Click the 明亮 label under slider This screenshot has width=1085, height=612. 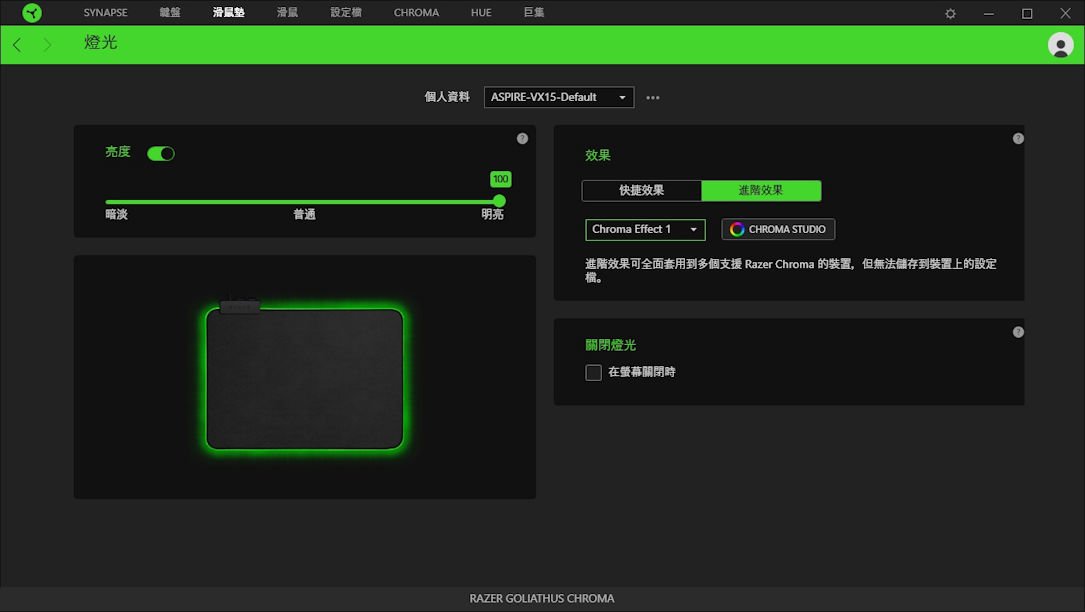coord(492,215)
